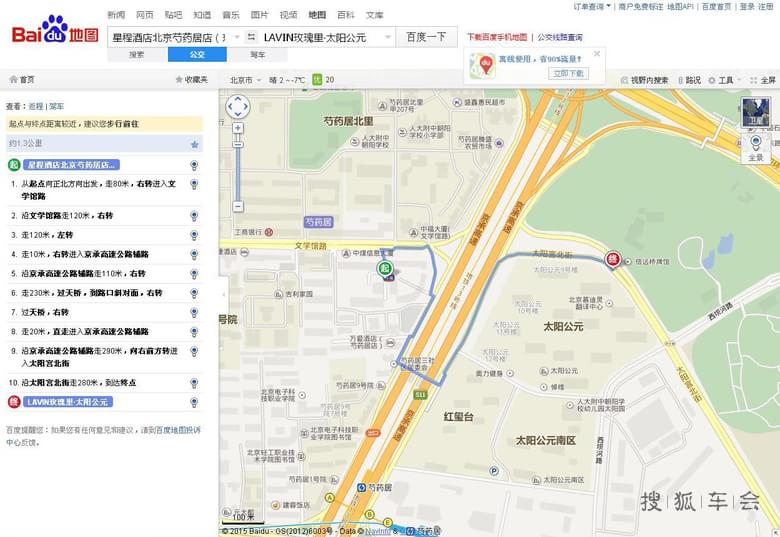Viewport: 780px width, 537px height.
Task: Open 视频 in the top navigation
Action: (x=288, y=15)
